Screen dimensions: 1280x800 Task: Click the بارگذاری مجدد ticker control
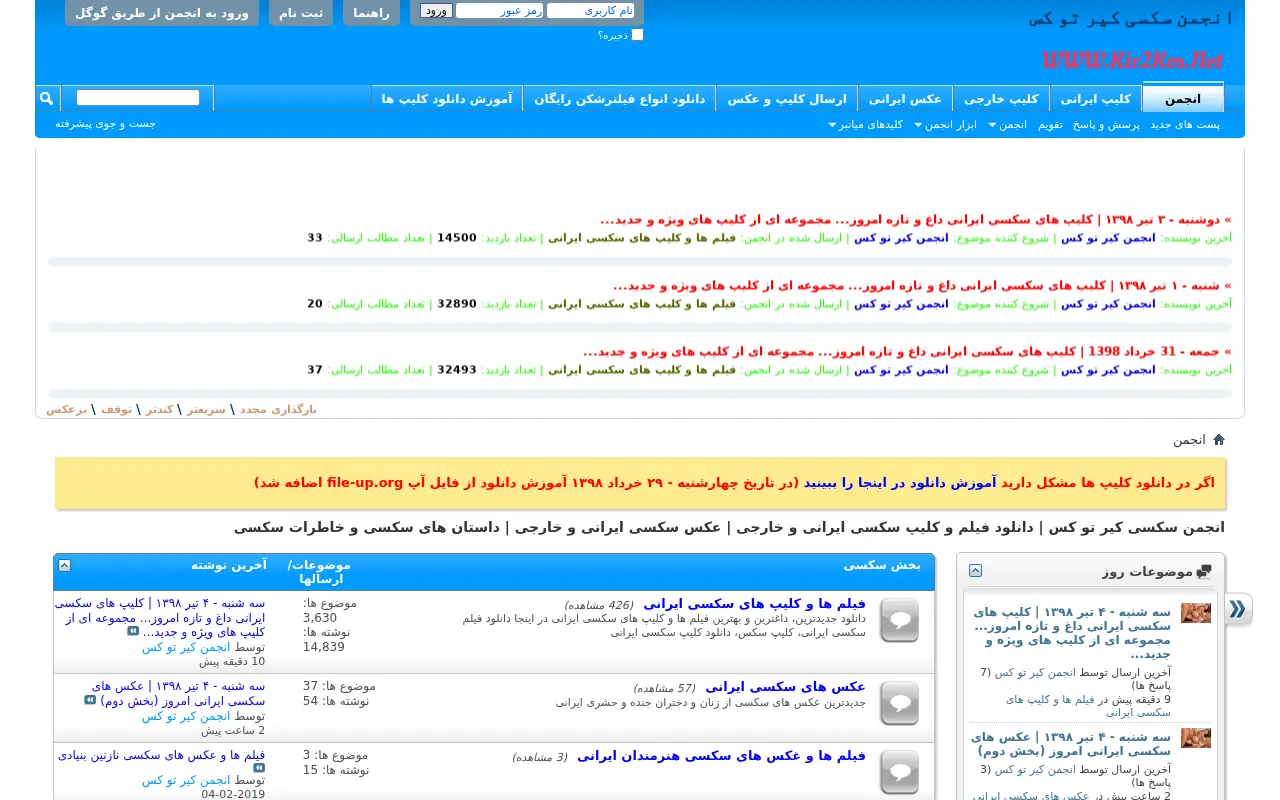[x=278, y=409]
